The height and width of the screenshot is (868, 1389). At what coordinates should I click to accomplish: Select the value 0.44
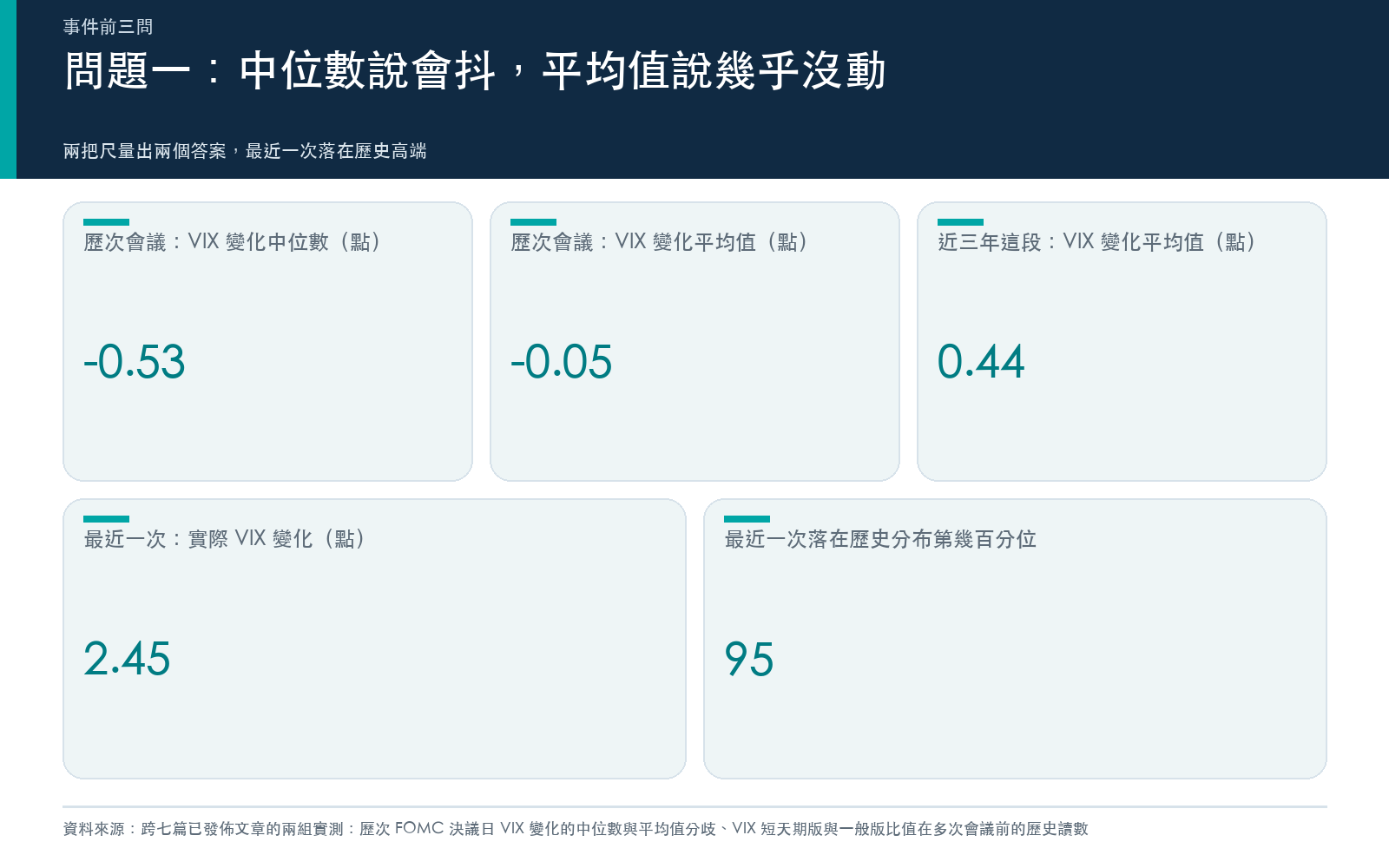(981, 362)
